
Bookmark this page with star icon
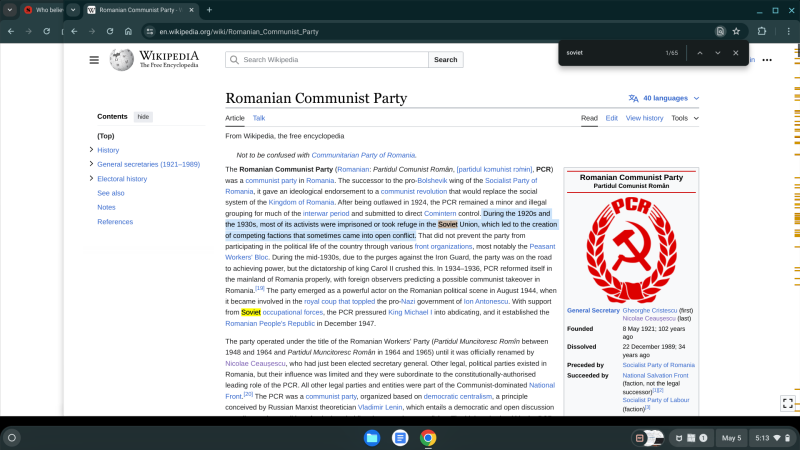[x=736, y=31]
